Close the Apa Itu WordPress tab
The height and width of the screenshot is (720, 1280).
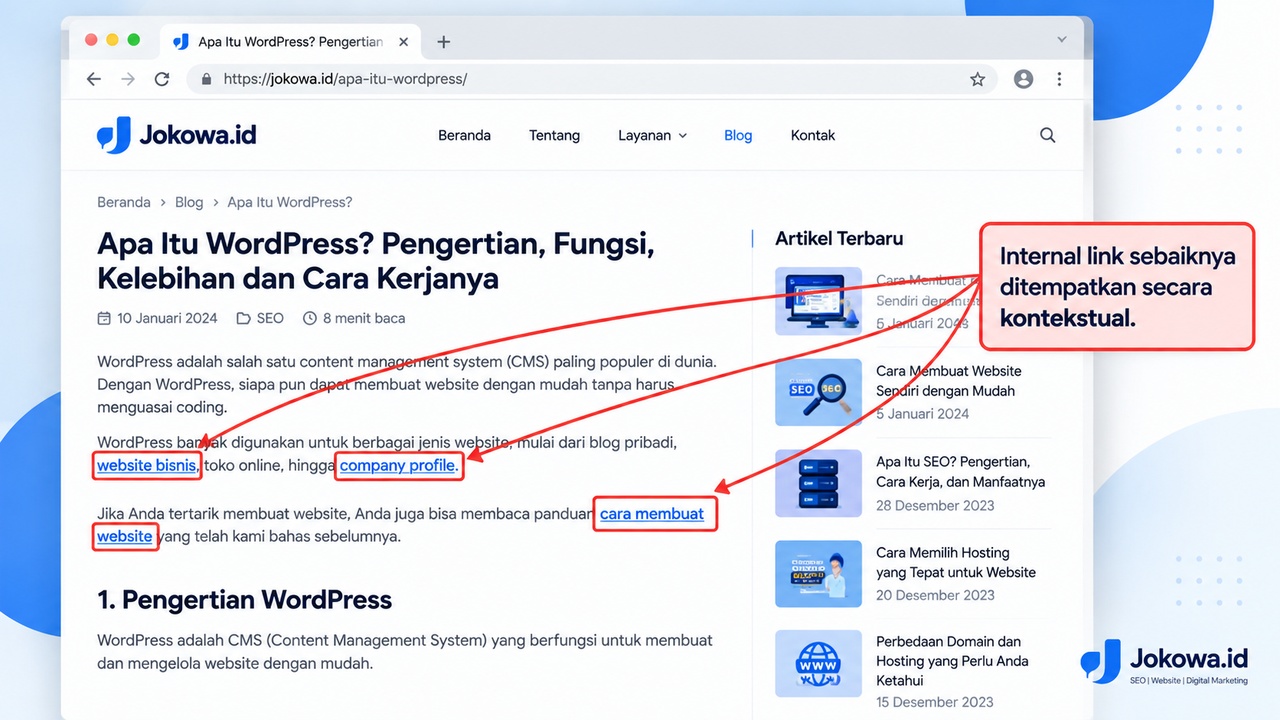pyautogui.click(x=404, y=42)
